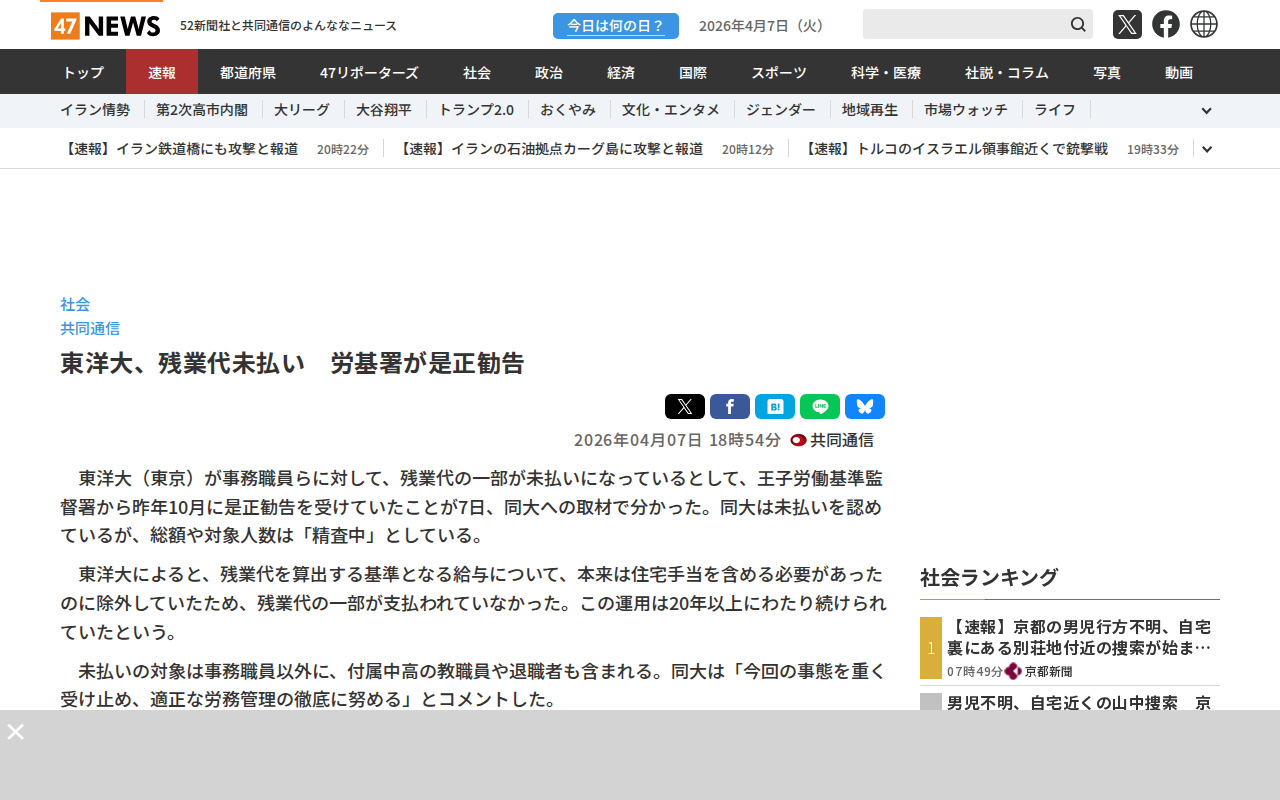This screenshot has width=1280, height=800.
Task: Select the 市場ウォッチ topic link
Action: pos(966,110)
